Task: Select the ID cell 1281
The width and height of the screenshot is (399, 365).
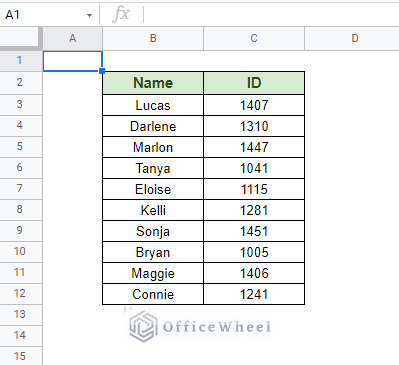Action: [254, 210]
